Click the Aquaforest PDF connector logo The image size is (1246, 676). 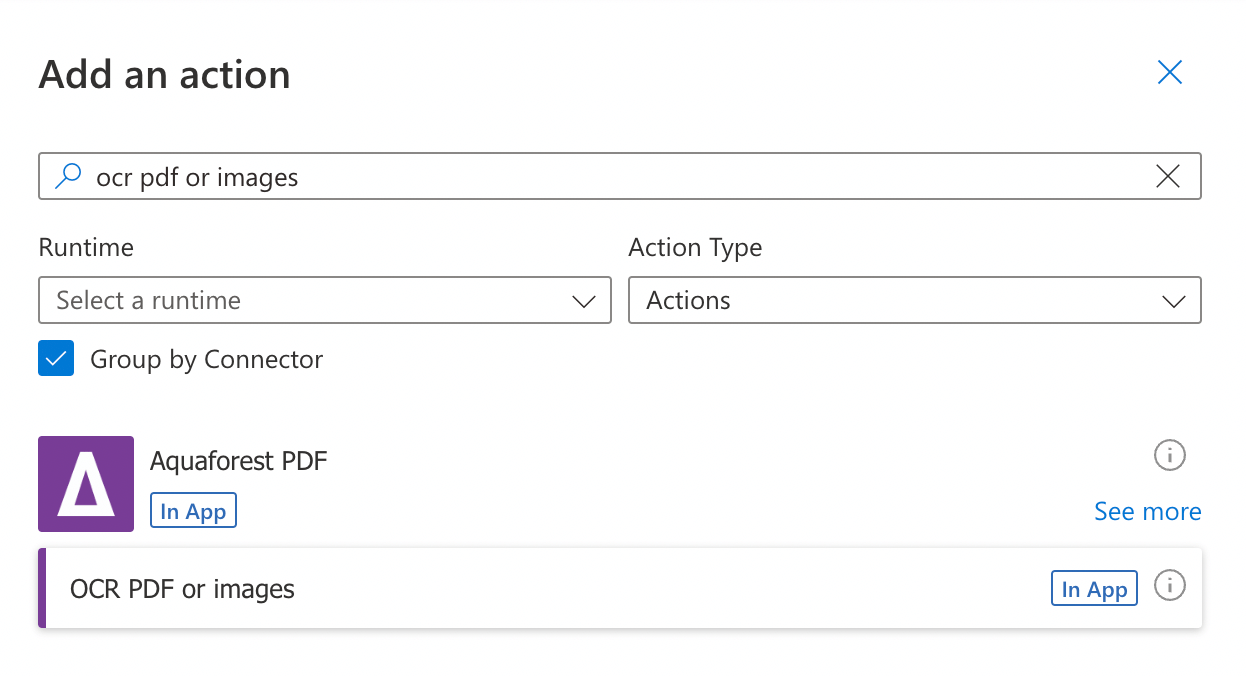click(x=85, y=484)
